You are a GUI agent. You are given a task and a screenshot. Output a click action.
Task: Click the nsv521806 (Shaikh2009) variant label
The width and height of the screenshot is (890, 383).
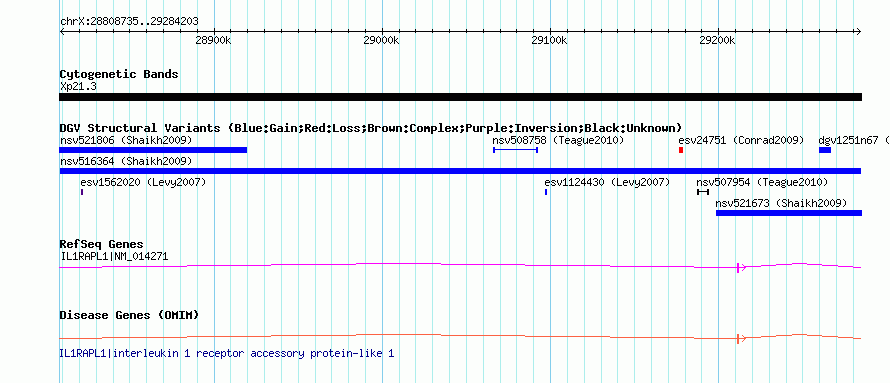pyautogui.click(x=126, y=140)
